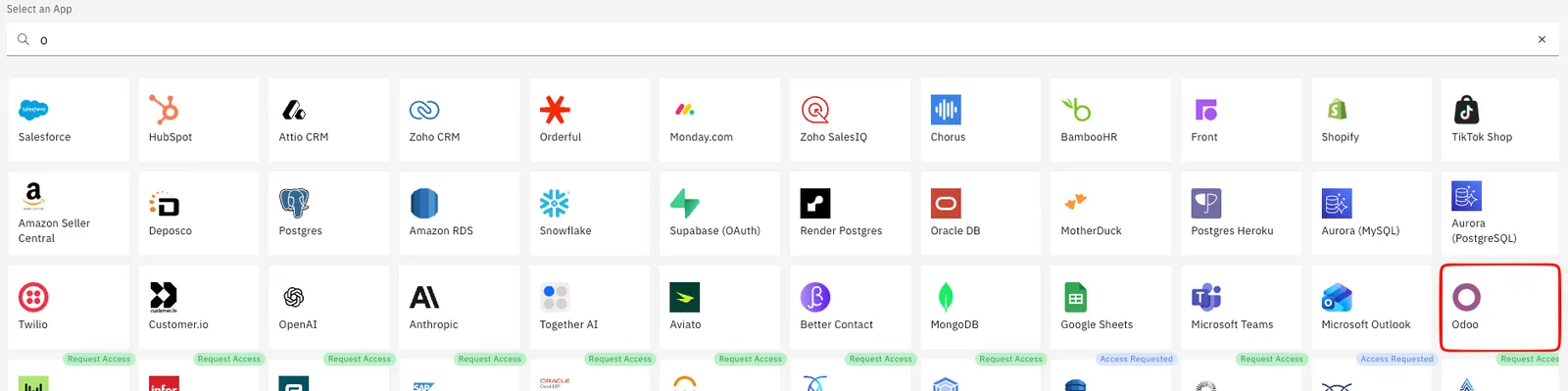Open the Render Postgres tile
This screenshot has width=1568, height=391.
[x=851, y=214]
